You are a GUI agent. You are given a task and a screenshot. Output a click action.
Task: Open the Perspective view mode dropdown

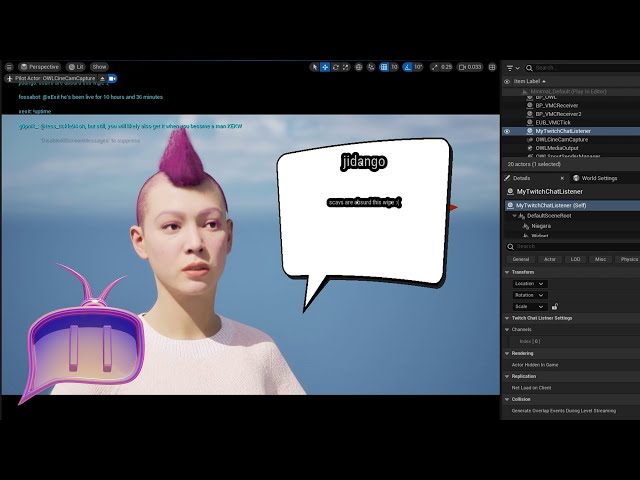click(40, 67)
